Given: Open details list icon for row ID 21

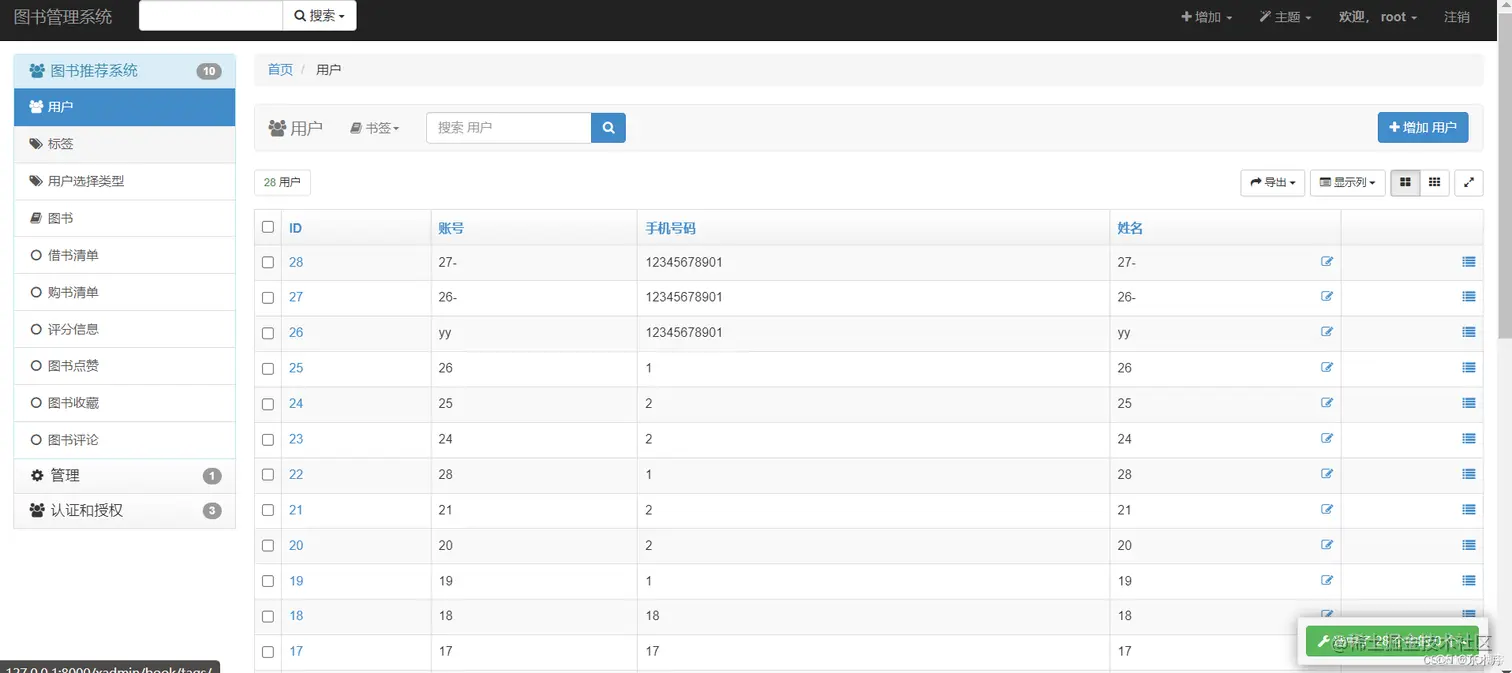Looking at the screenshot, I should coord(1468,510).
